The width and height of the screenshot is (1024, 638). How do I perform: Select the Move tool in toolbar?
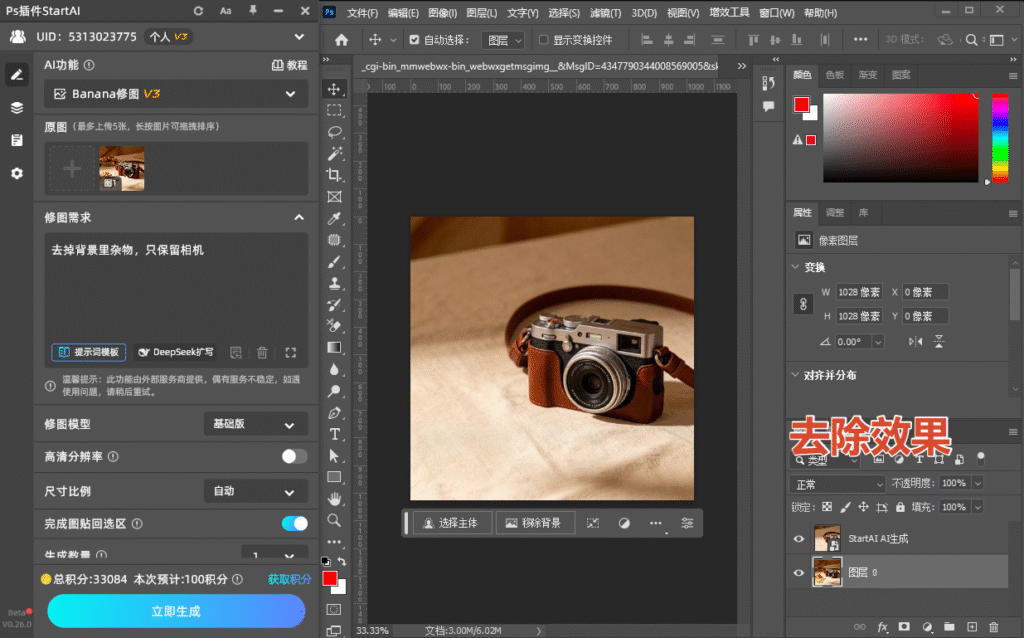tap(334, 89)
